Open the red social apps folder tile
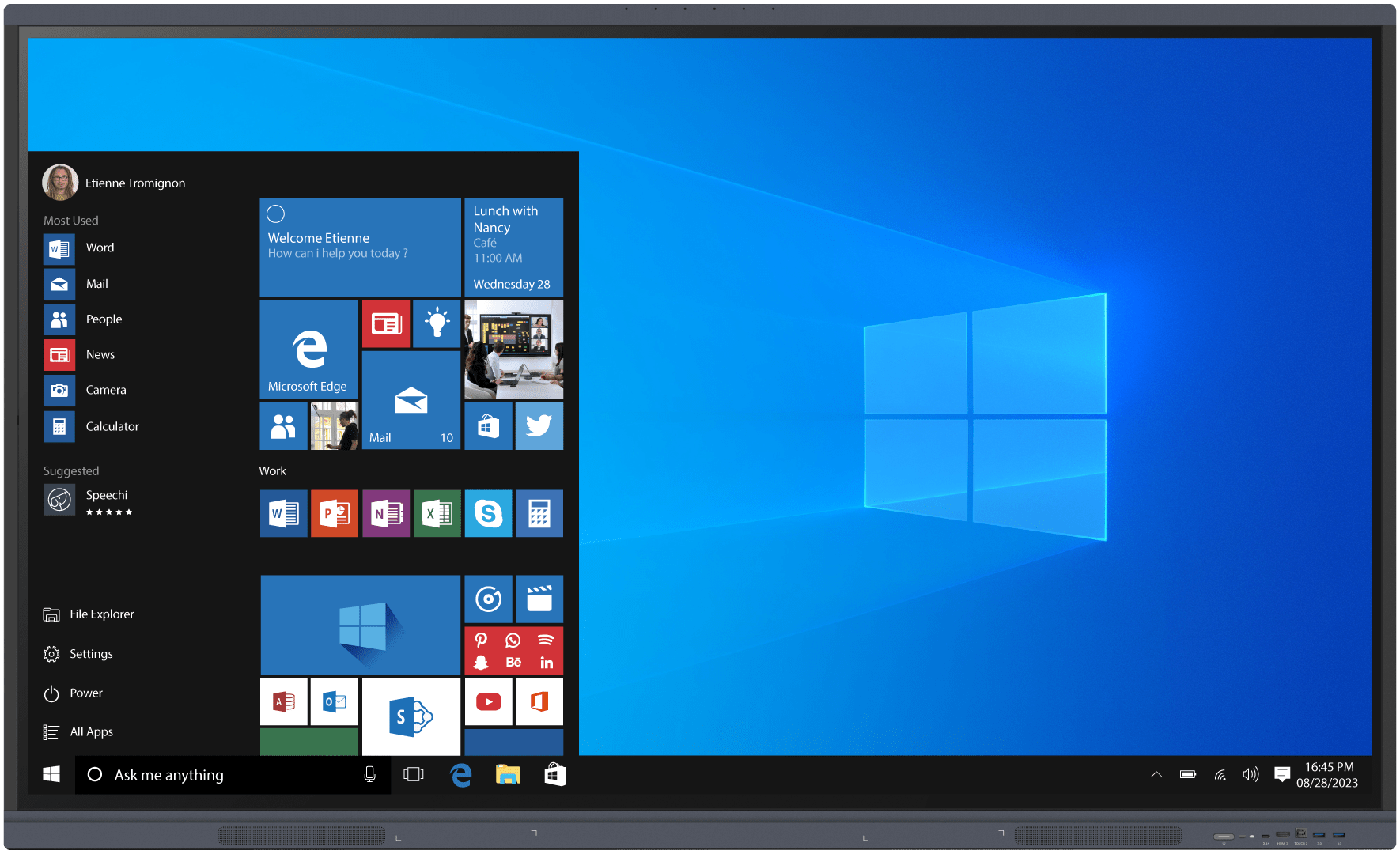The width and height of the screenshot is (1400, 854). [x=513, y=651]
